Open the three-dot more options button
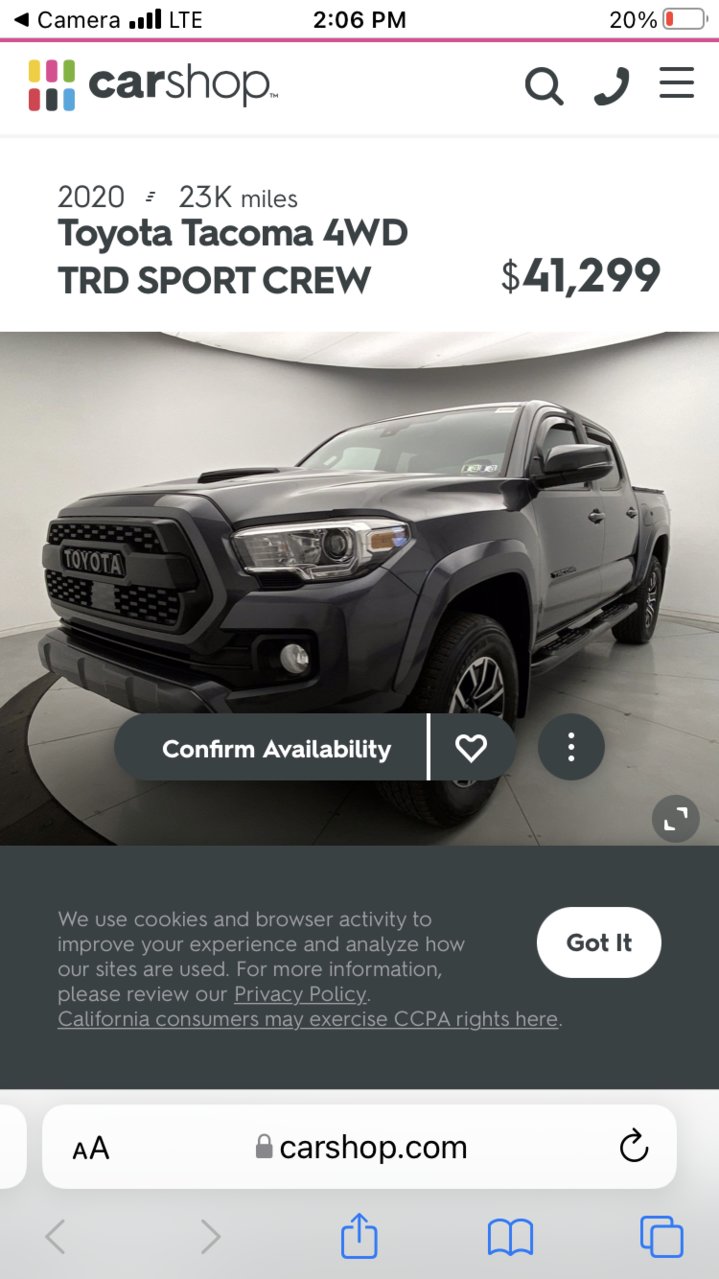Image resolution: width=719 pixels, height=1279 pixels. click(571, 747)
